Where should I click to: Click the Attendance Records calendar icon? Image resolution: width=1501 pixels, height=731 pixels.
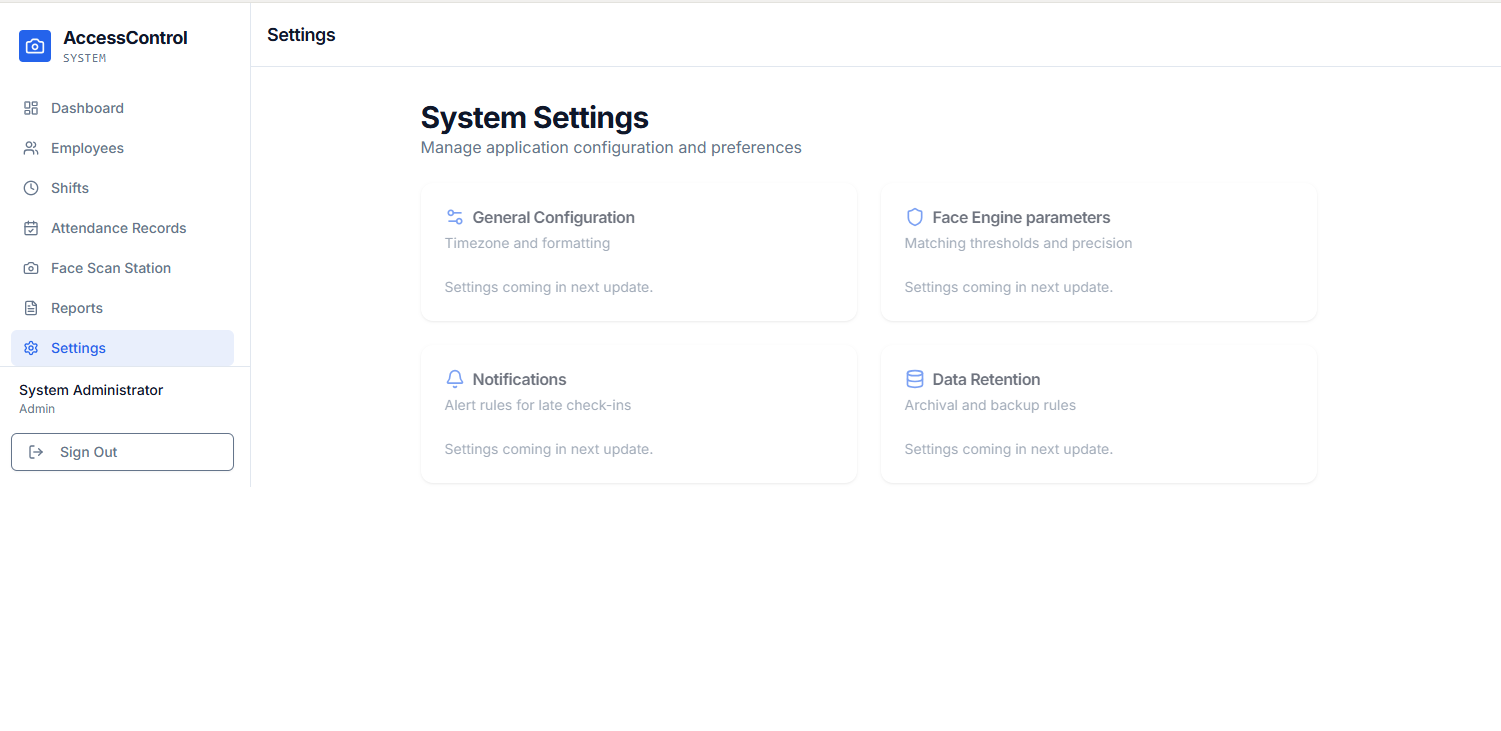(31, 228)
